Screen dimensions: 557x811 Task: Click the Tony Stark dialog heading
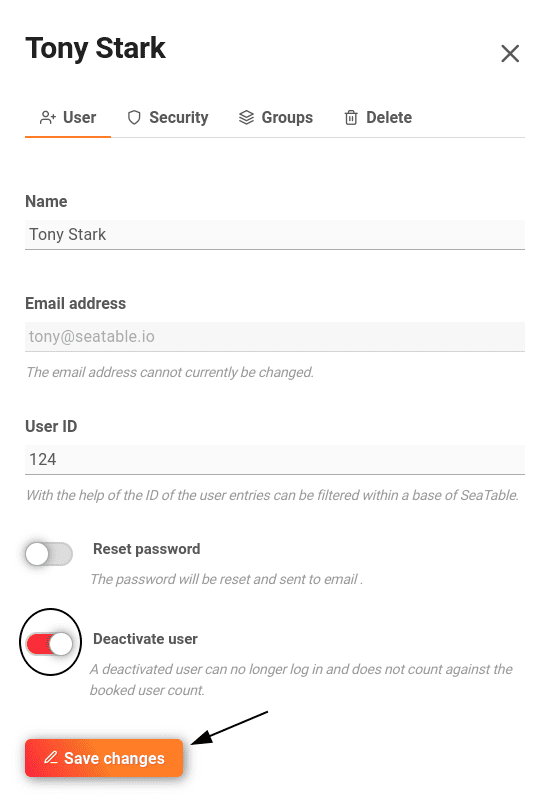[x=96, y=49]
